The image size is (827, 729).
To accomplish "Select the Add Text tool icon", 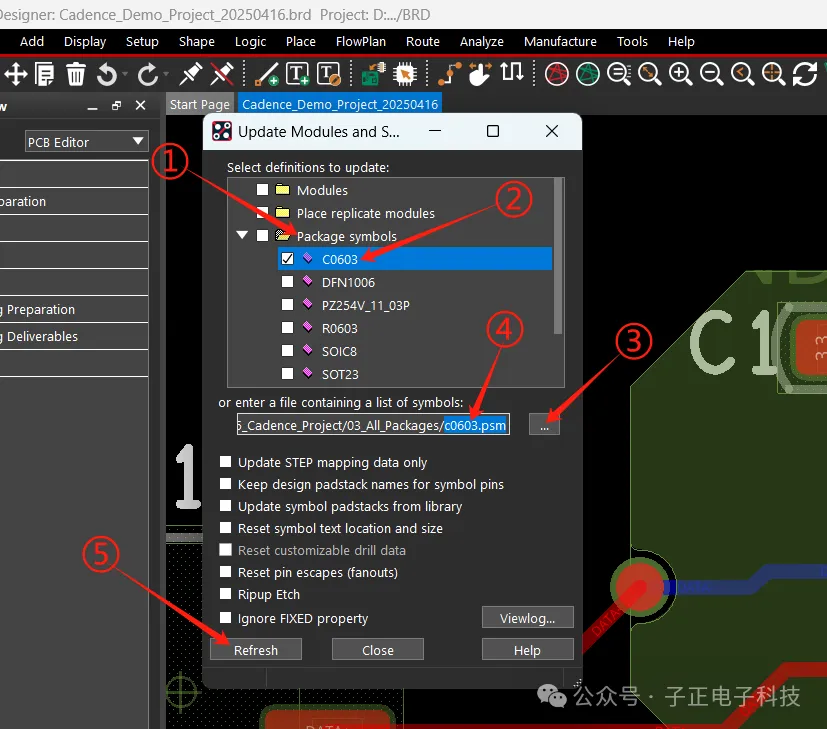I will coord(297,74).
